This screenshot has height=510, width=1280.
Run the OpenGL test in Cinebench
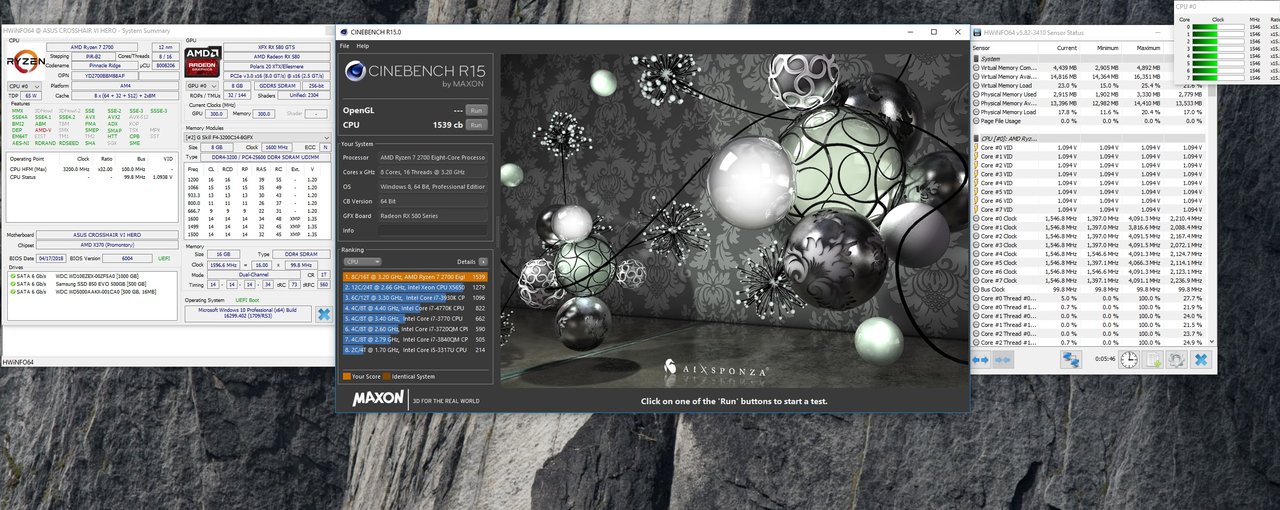pyautogui.click(x=476, y=110)
